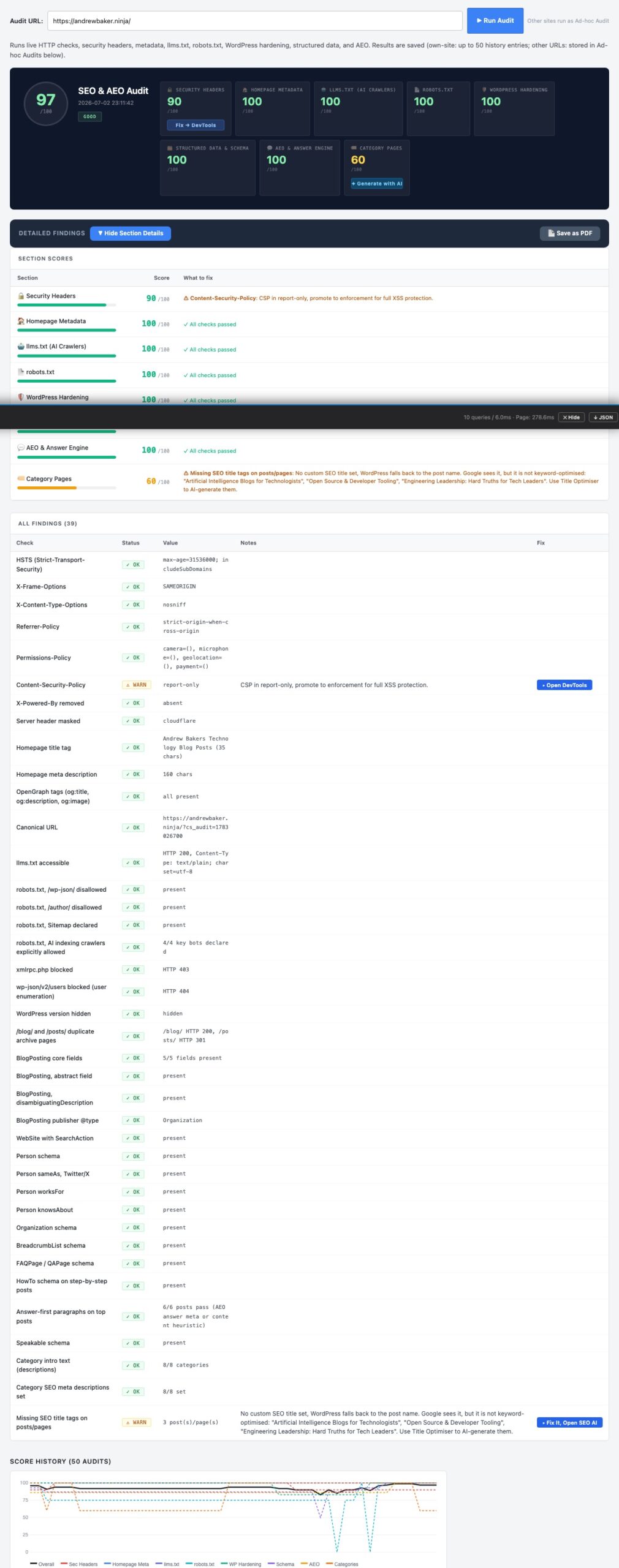Click the 'Person knowsAbout' check row
The height and width of the screenshot is (1568, 619).
click(309, 1210)
